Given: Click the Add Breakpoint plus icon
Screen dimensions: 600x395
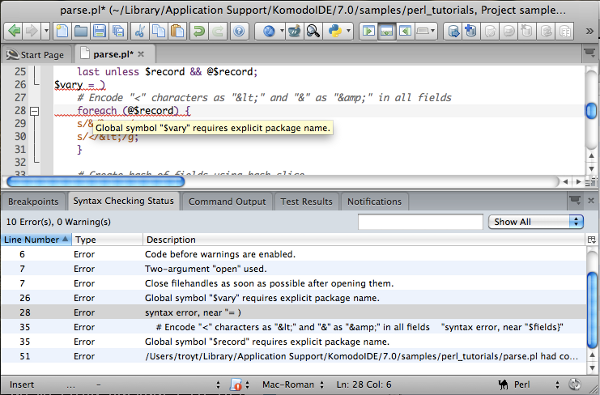Looking at the screenshot, I should 471,31.
